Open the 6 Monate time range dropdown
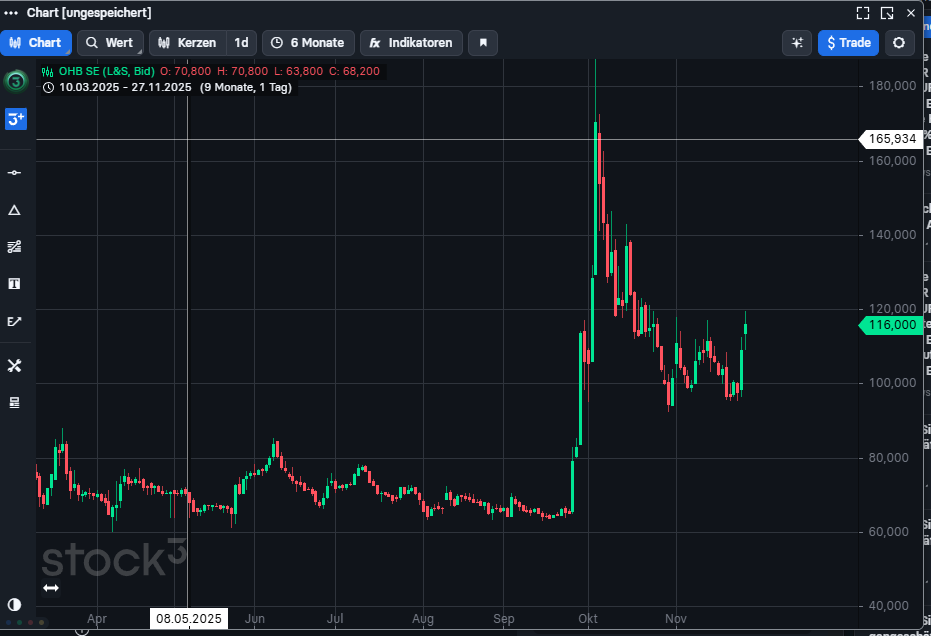The width and height of the screenshot is (931, 636). [307, 43]
